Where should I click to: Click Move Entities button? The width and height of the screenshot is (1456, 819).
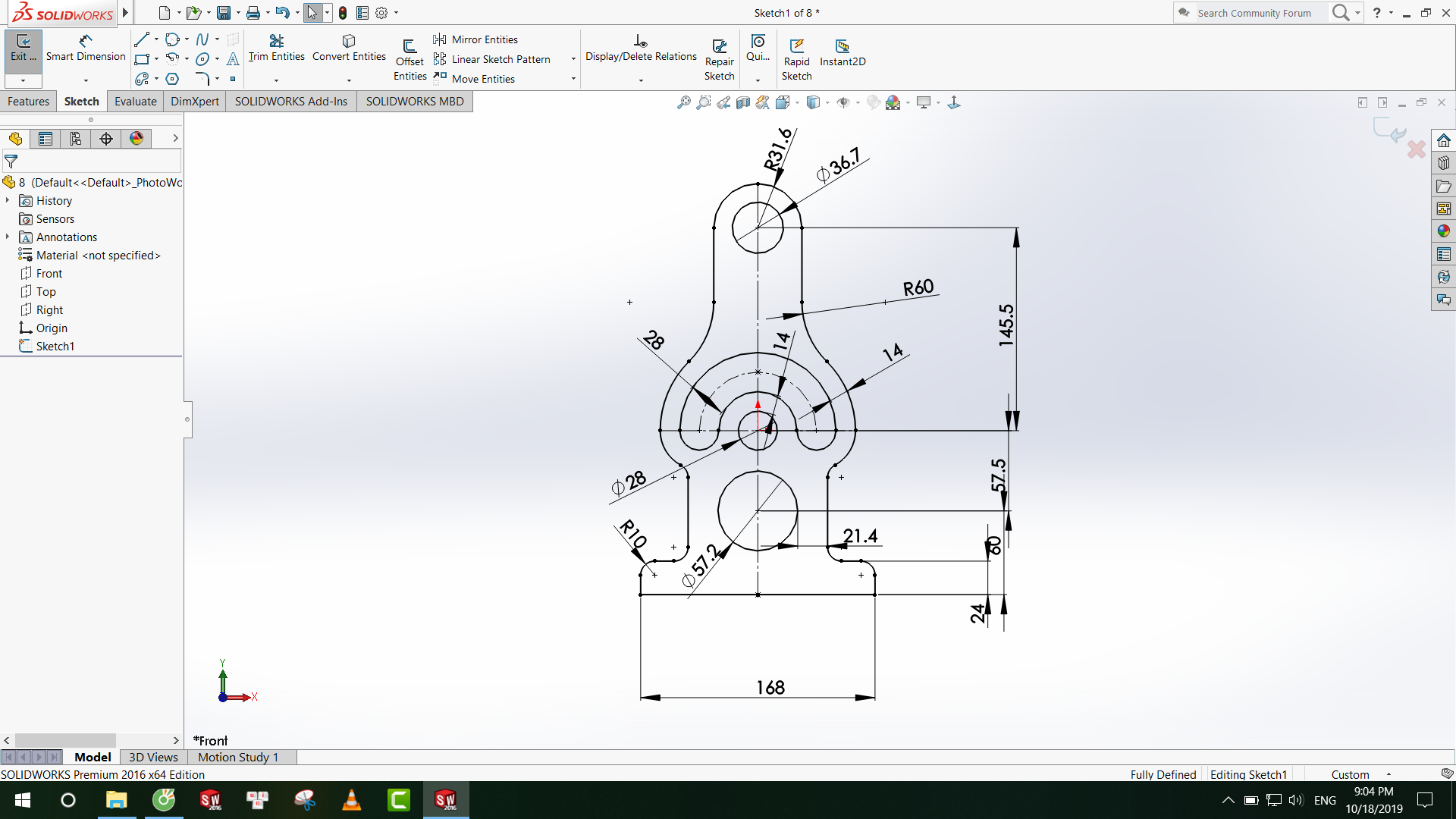(475, 79)
